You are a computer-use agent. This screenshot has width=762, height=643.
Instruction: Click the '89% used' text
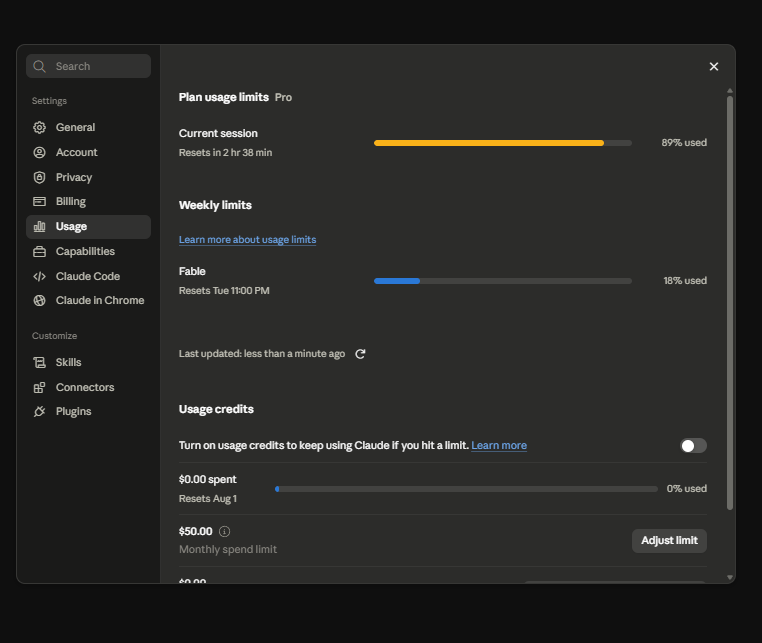click(x=684, y=143)
